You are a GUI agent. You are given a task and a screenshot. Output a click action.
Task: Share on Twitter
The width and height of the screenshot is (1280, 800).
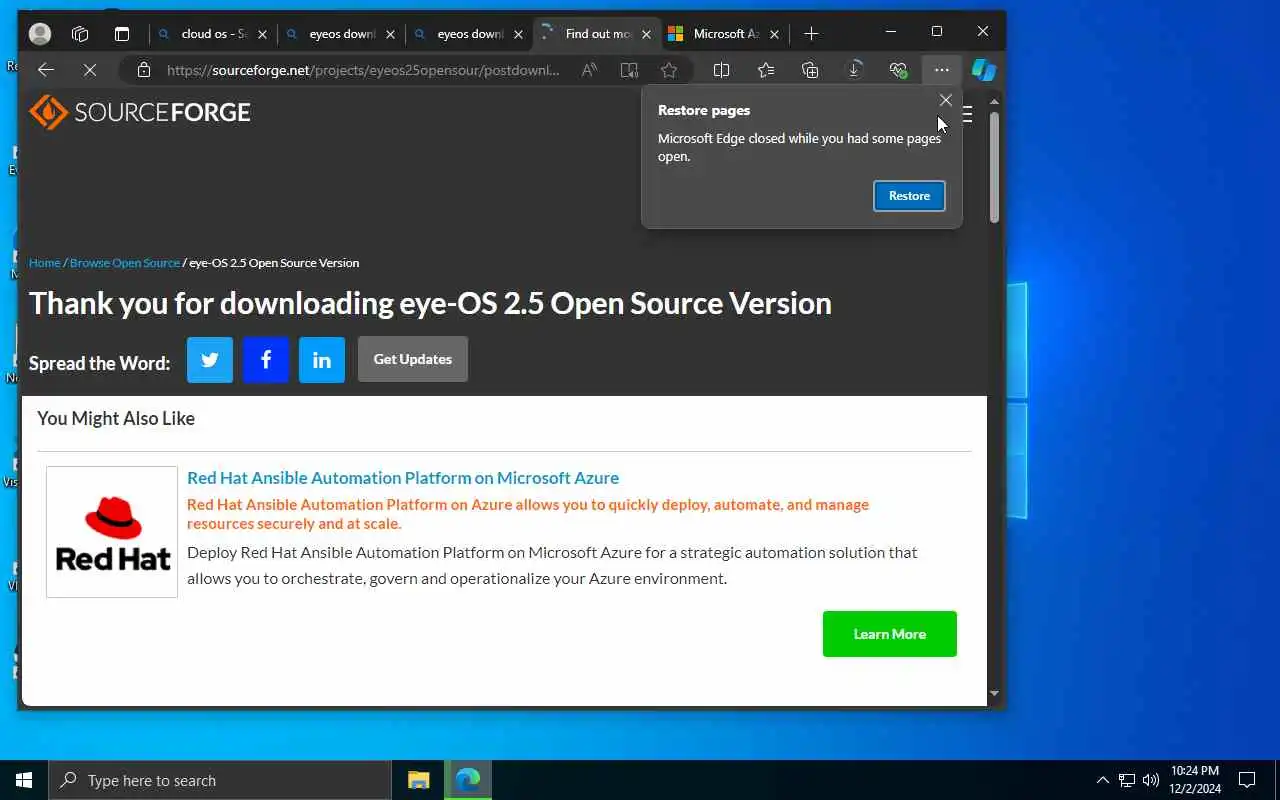[x=210, y=360]
